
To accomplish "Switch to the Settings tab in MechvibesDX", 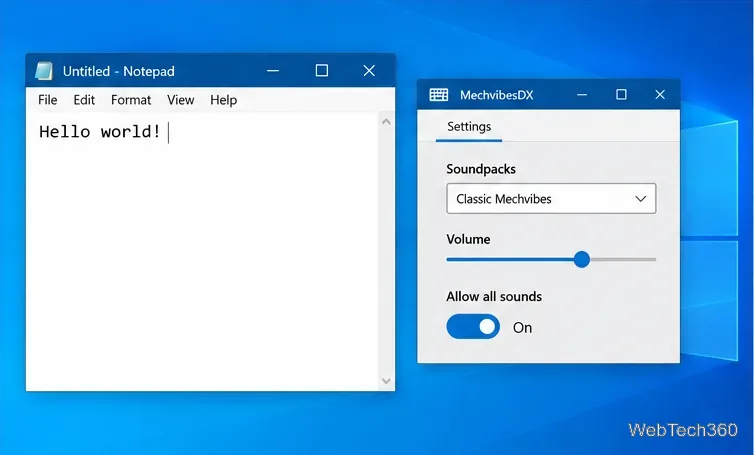I will pos(469,126).
